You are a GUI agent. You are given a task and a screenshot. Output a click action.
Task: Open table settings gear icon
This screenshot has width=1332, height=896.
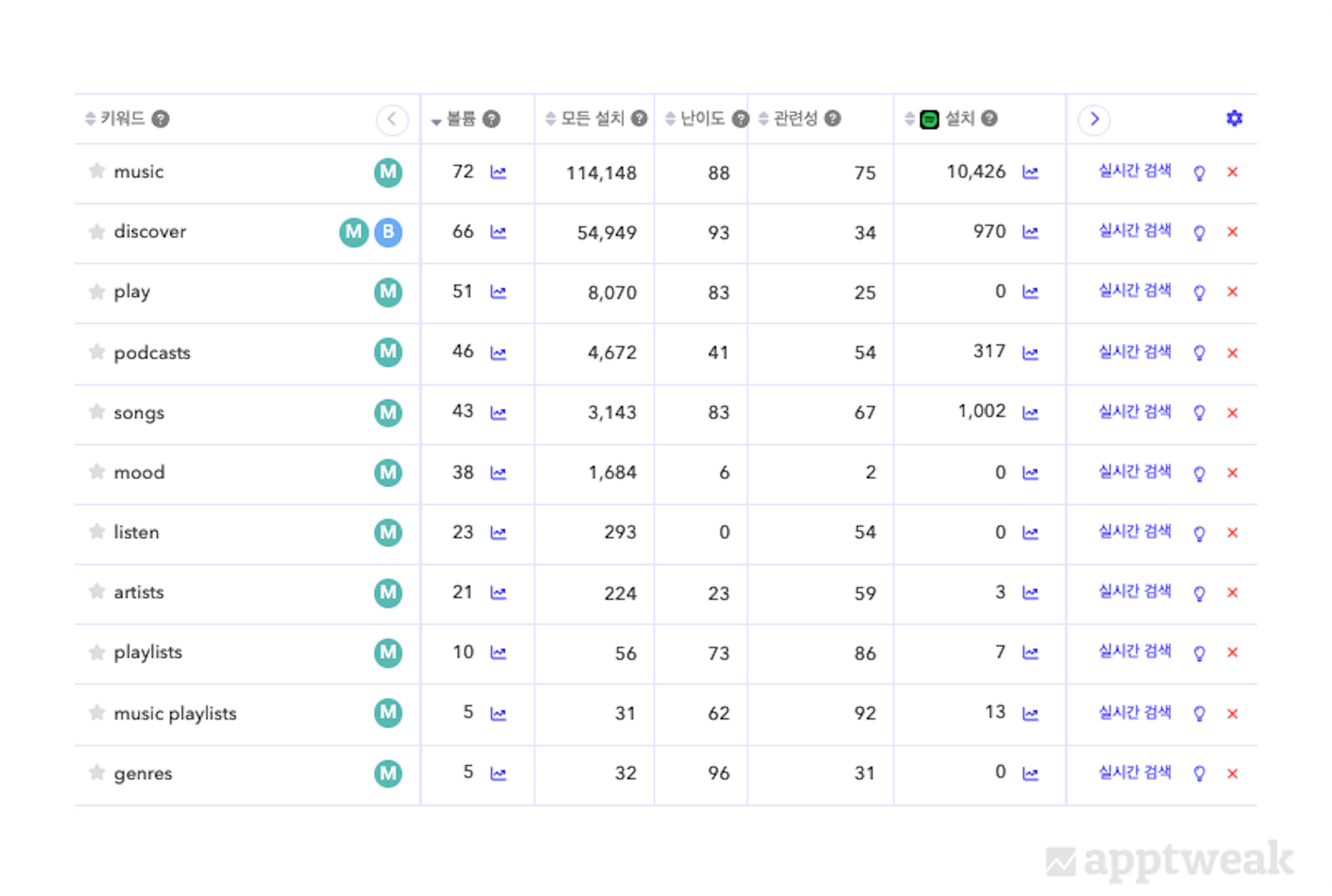[1234, 118]
